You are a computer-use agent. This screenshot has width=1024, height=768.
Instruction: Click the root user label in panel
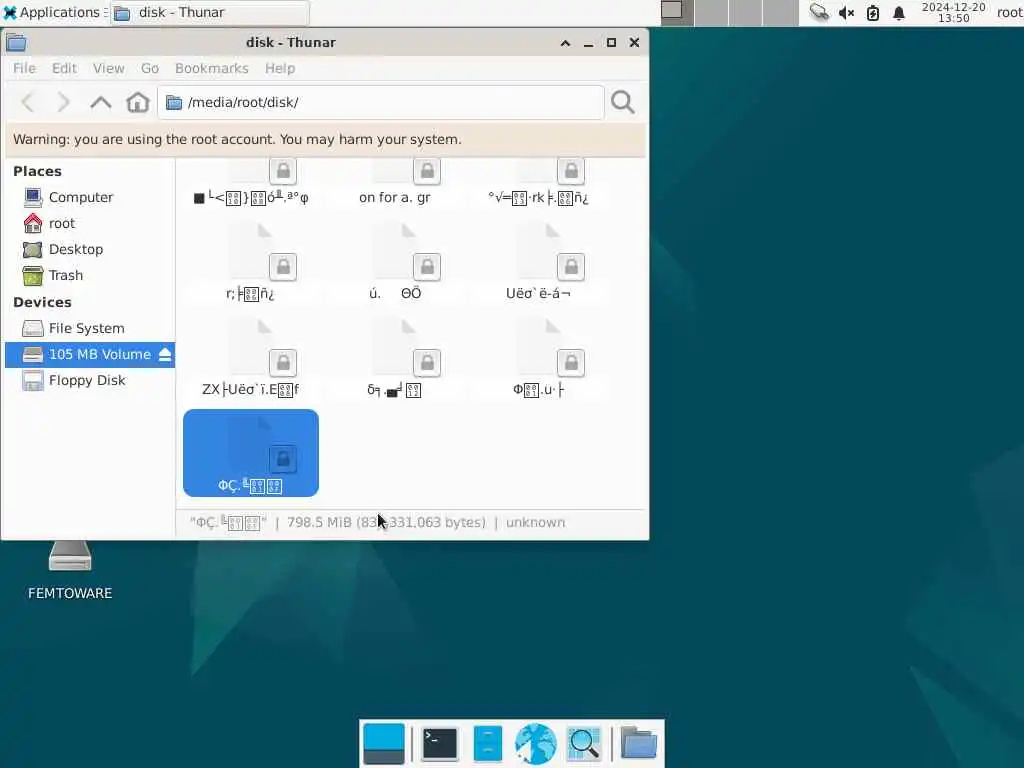pyautogui.click(x=1010, y=12)
